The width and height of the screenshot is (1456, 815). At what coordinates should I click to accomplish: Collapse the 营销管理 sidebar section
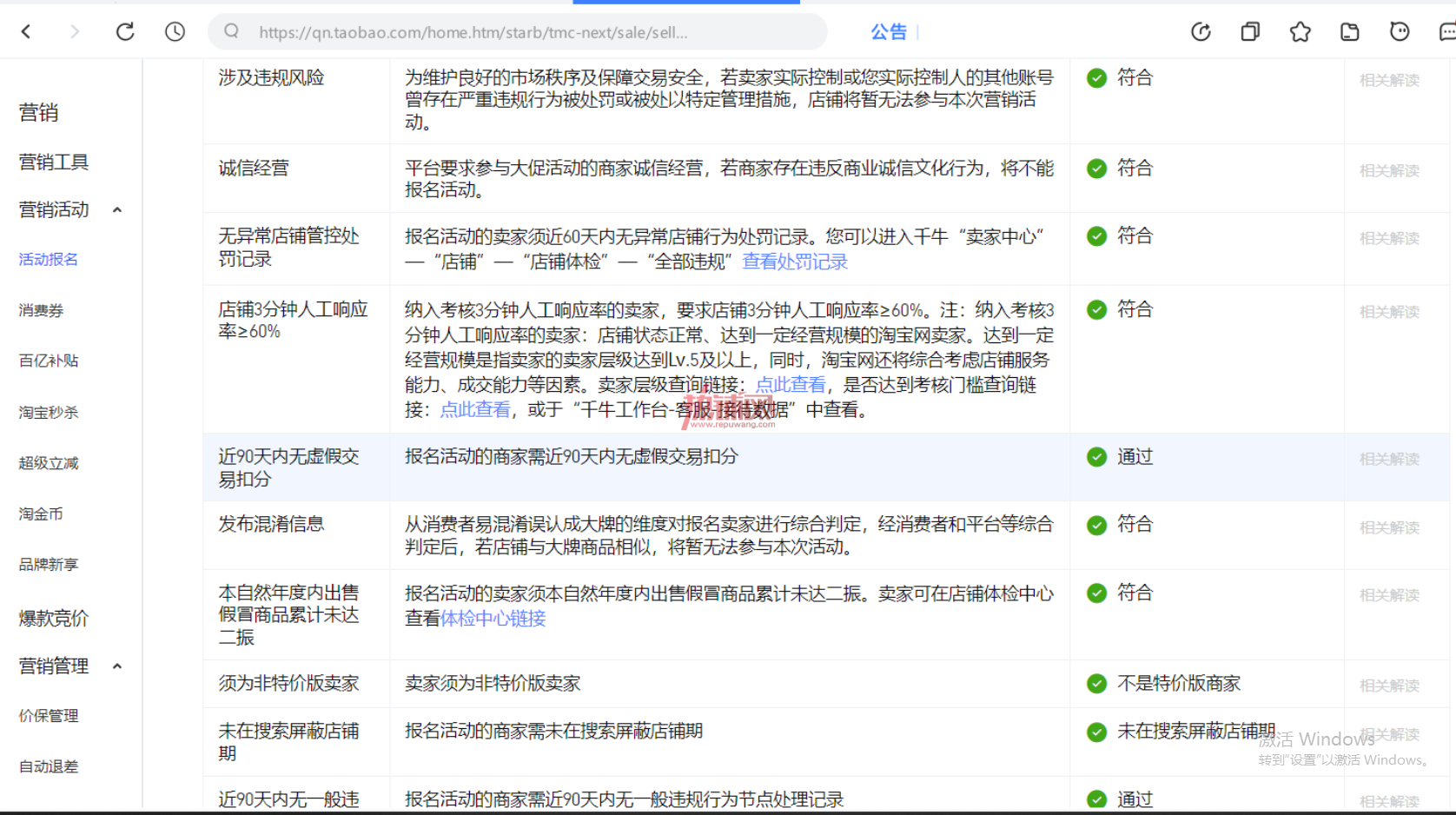[117, 666]
